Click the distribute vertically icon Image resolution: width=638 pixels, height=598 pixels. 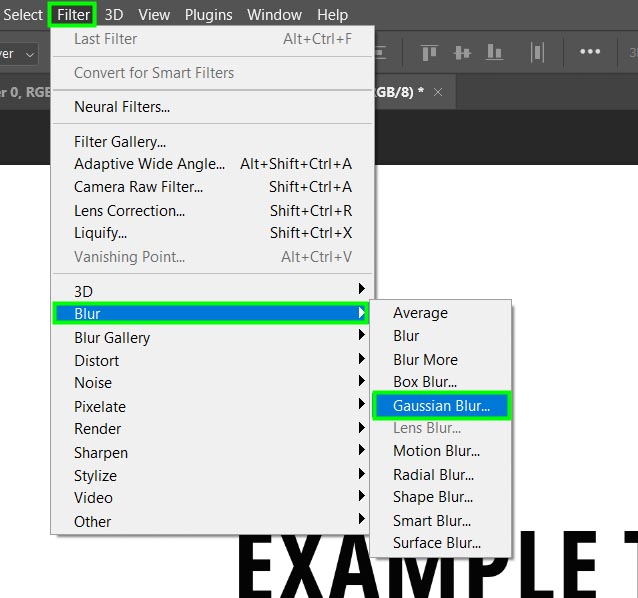click(537, 52)
